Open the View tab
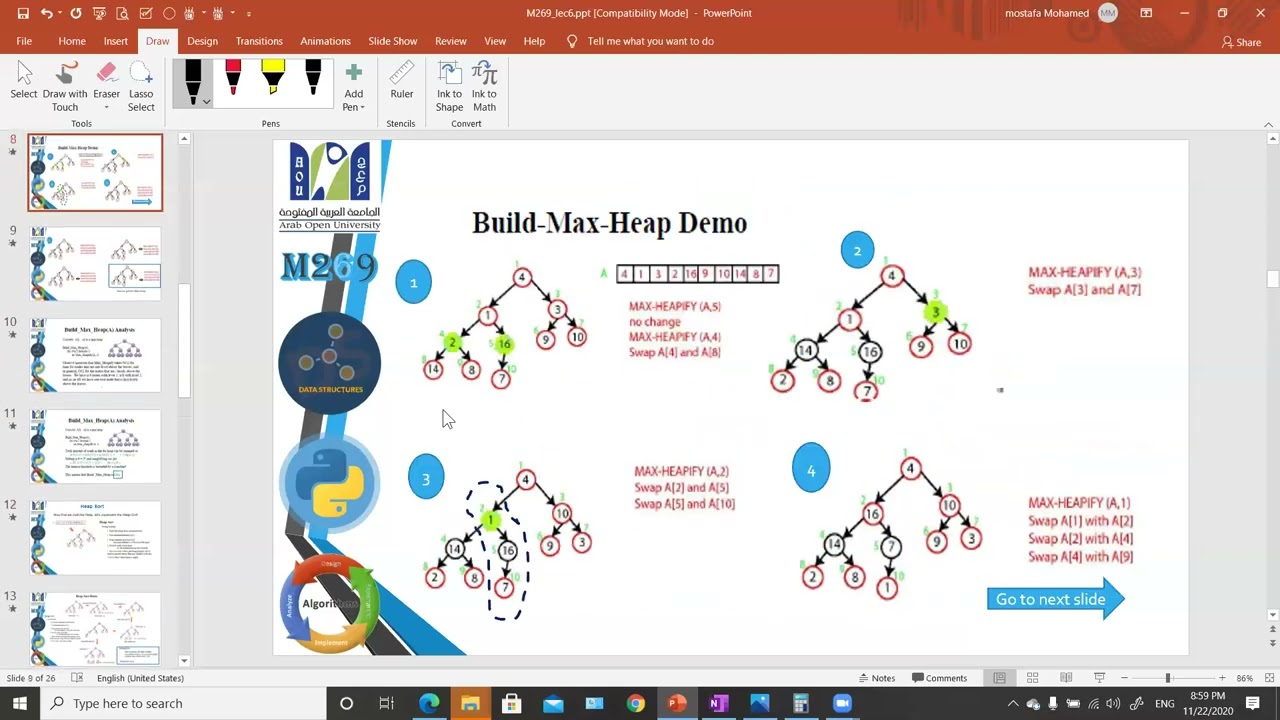This screenshot has height=720, width=1280. (495, 41)
